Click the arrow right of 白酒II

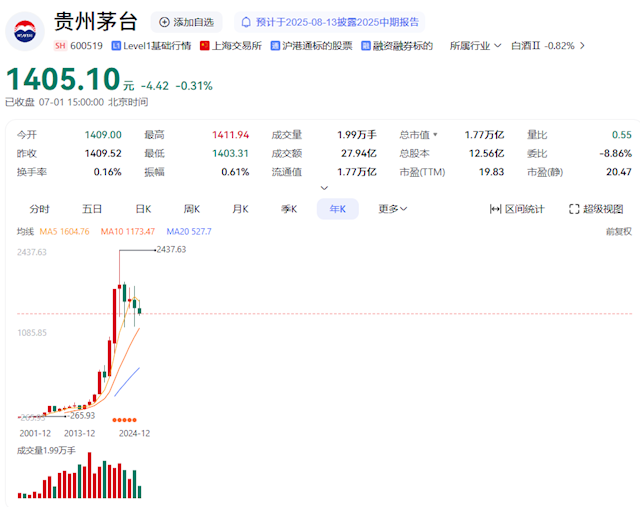(582, 46)
